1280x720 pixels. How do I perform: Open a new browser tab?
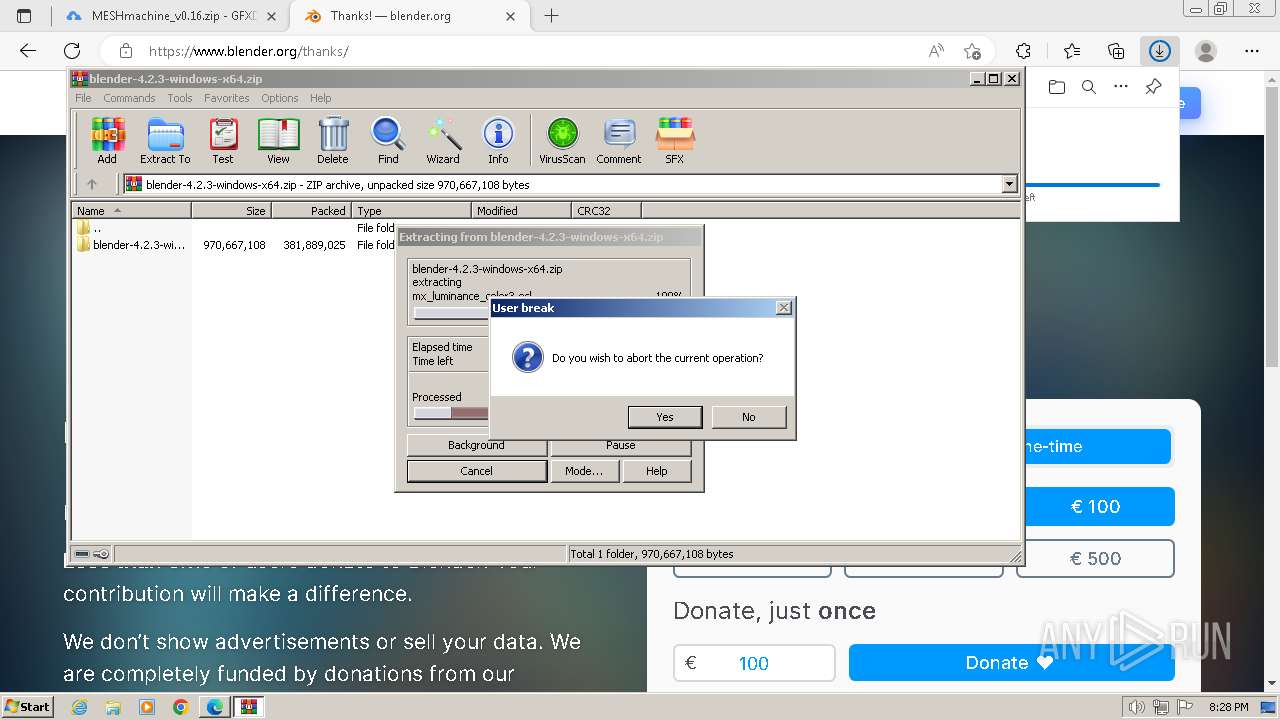551,16
